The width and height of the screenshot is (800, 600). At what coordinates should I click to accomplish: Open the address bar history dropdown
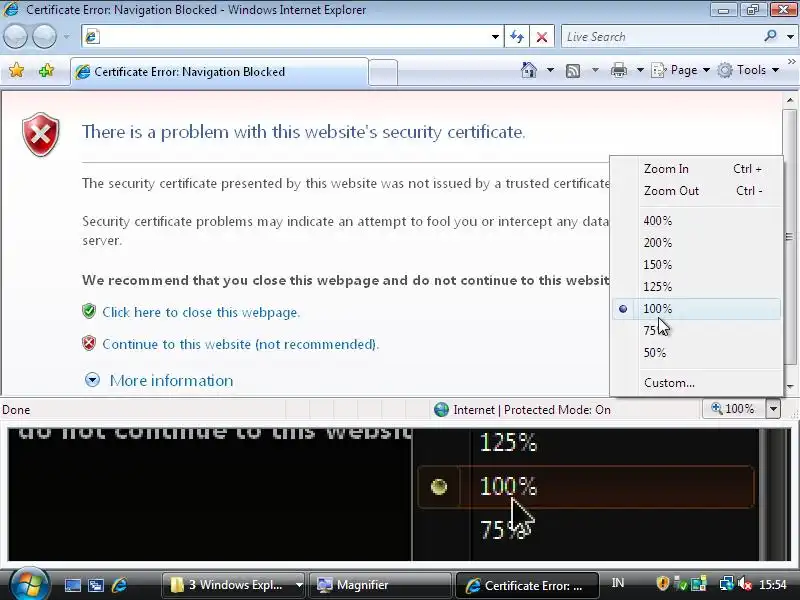click(495, 37)
